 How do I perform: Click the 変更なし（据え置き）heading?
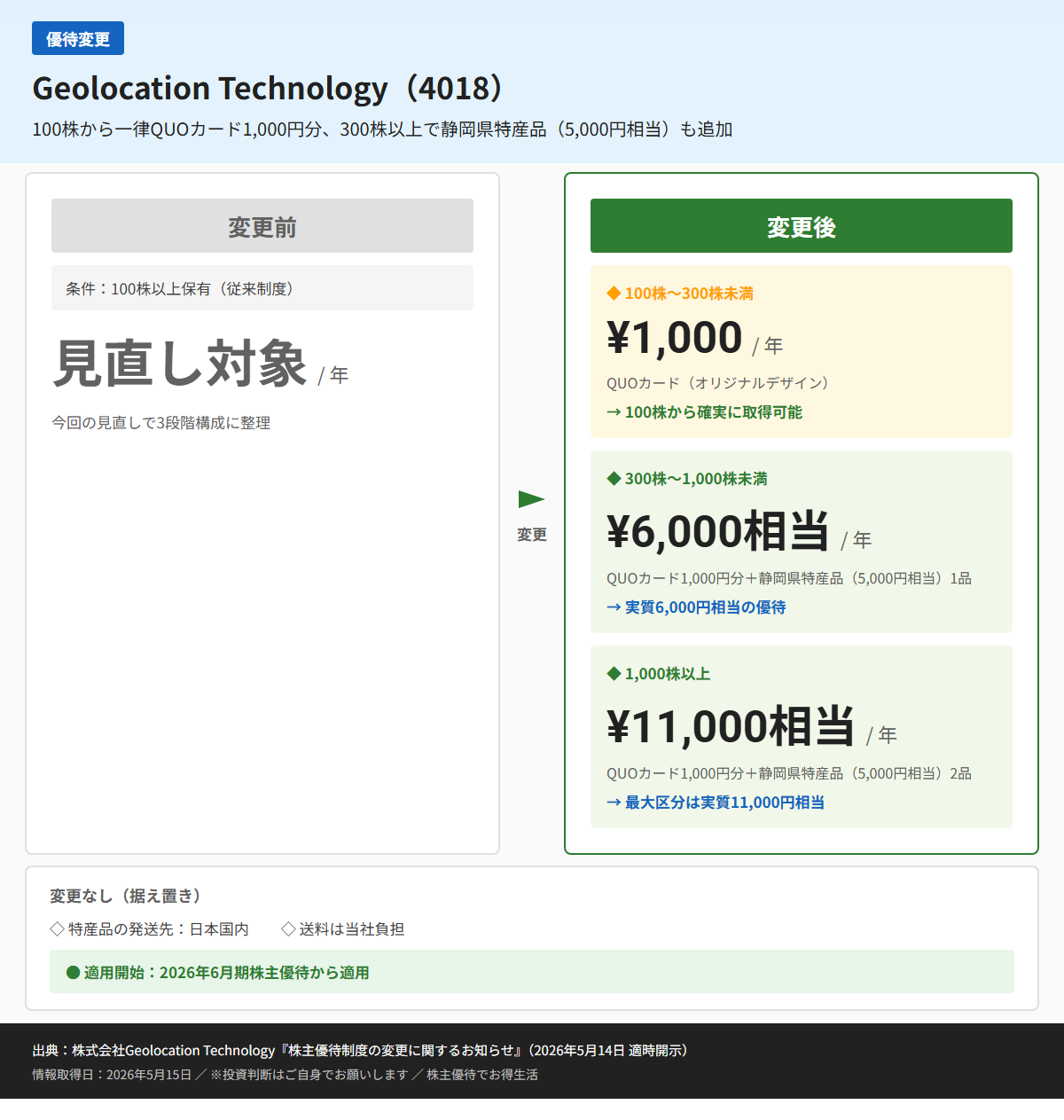point(129,896)
